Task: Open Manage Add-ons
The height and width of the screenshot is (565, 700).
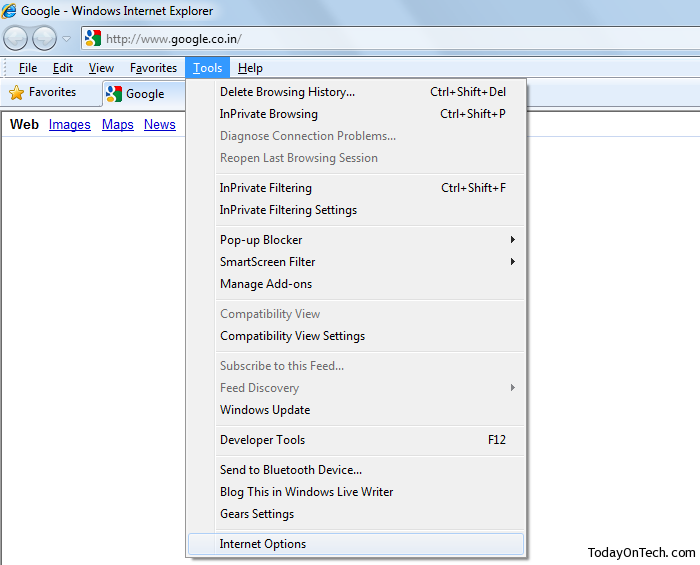Action: 356,284
